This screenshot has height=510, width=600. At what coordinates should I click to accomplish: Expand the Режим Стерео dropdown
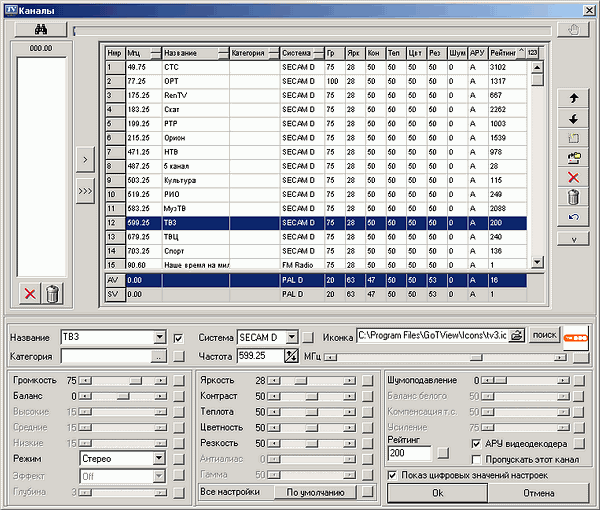(159, 458)
